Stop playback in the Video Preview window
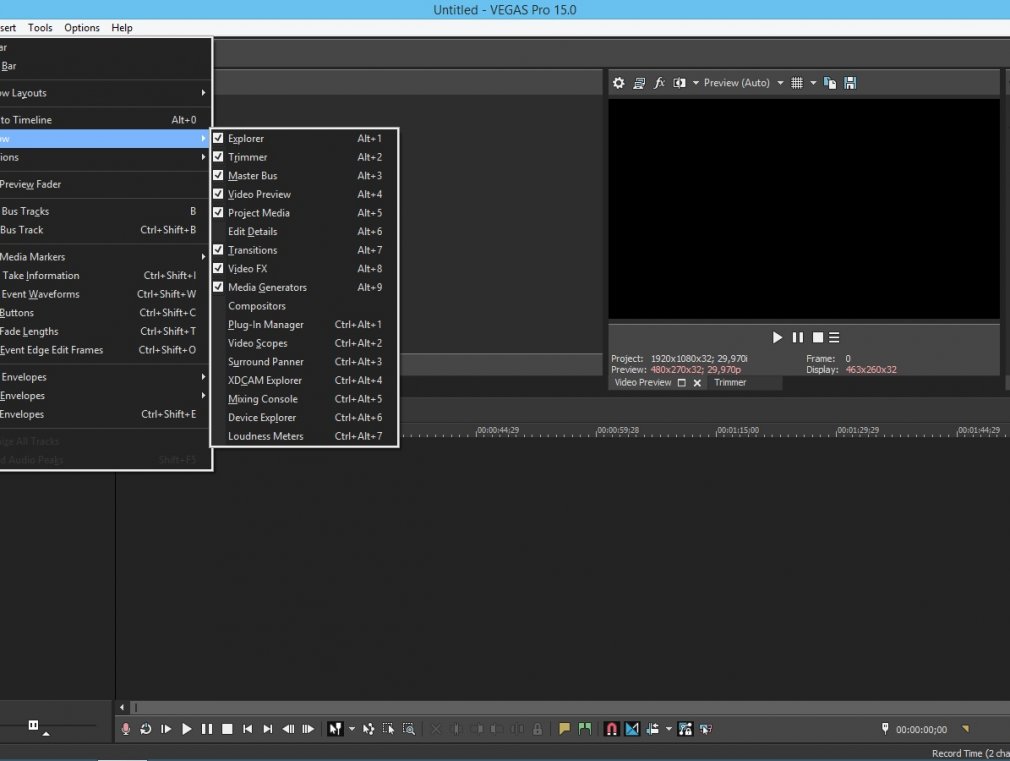This screenshot has width=1010, height=761. [x=818, y=337]
